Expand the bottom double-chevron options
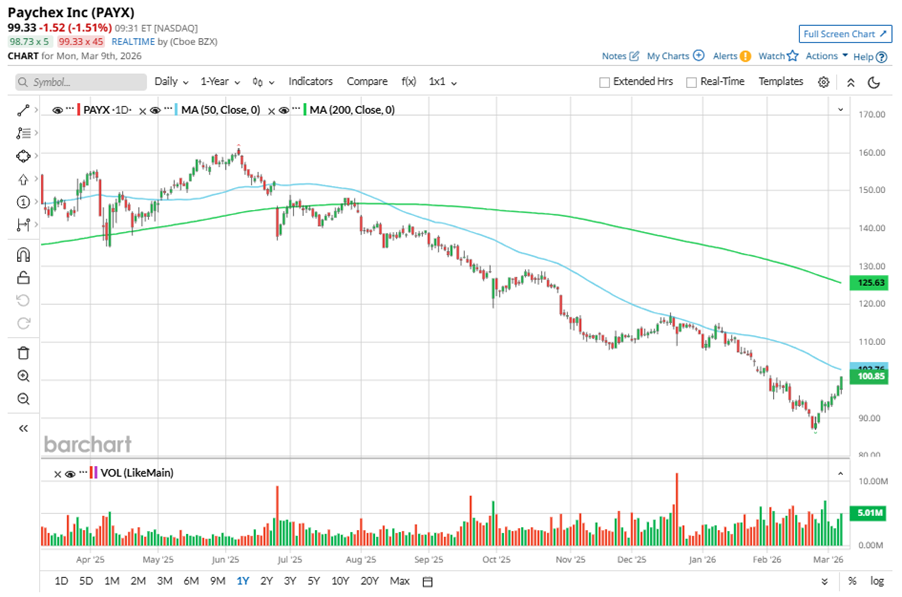 pos(824,582)
